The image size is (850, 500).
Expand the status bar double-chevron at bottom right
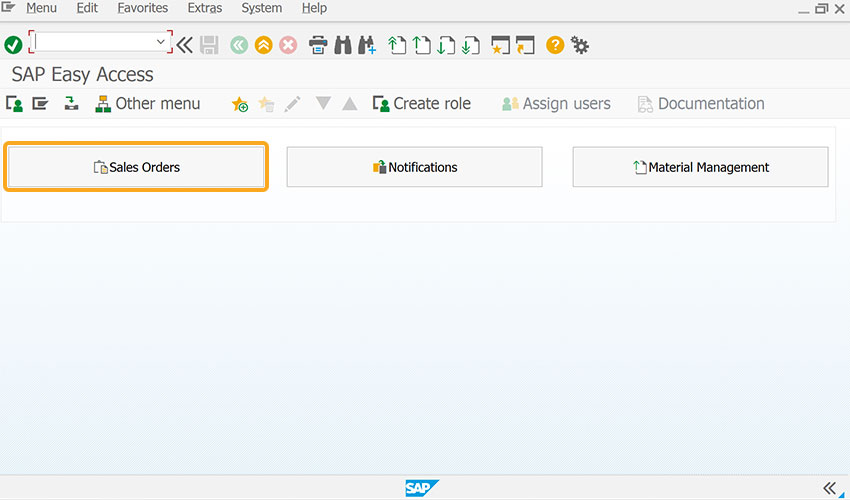coord(829,488)
